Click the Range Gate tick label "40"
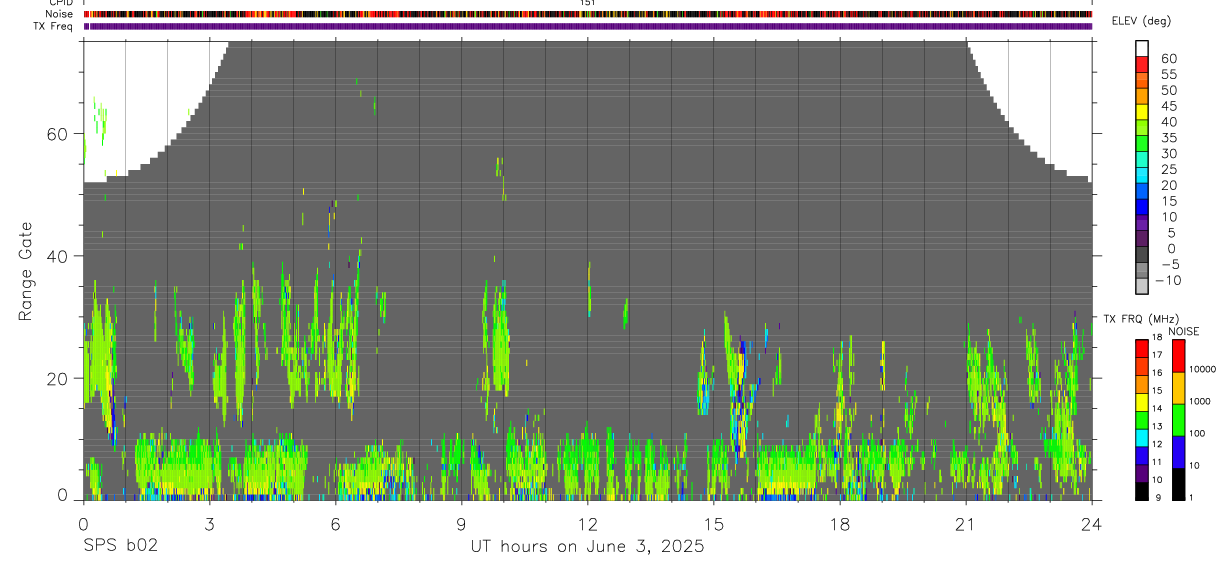 coord(59,256)
